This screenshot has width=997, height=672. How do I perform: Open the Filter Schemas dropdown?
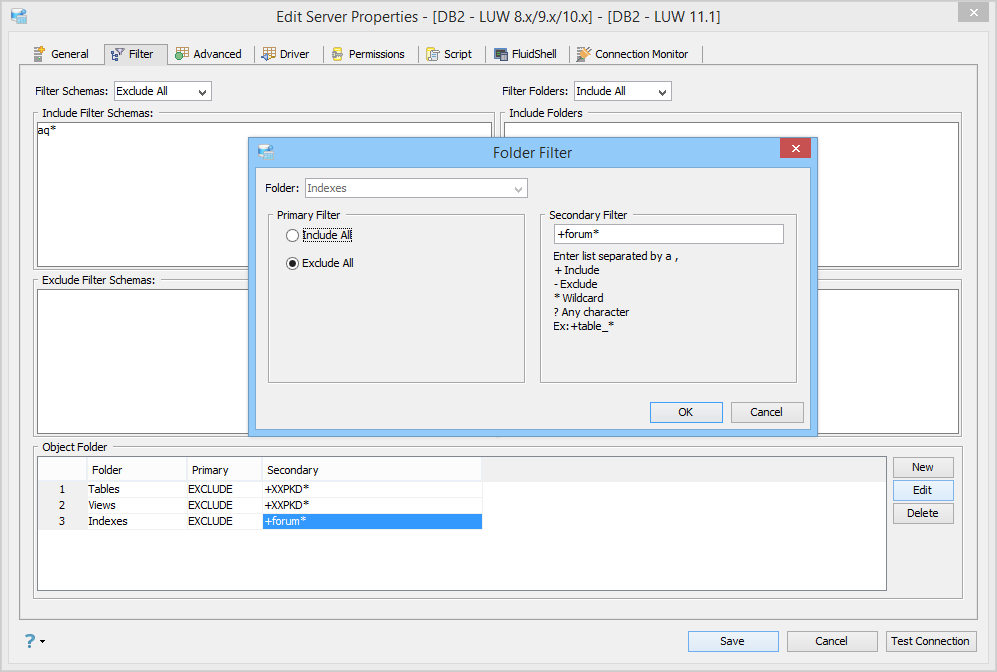point(163,91)
